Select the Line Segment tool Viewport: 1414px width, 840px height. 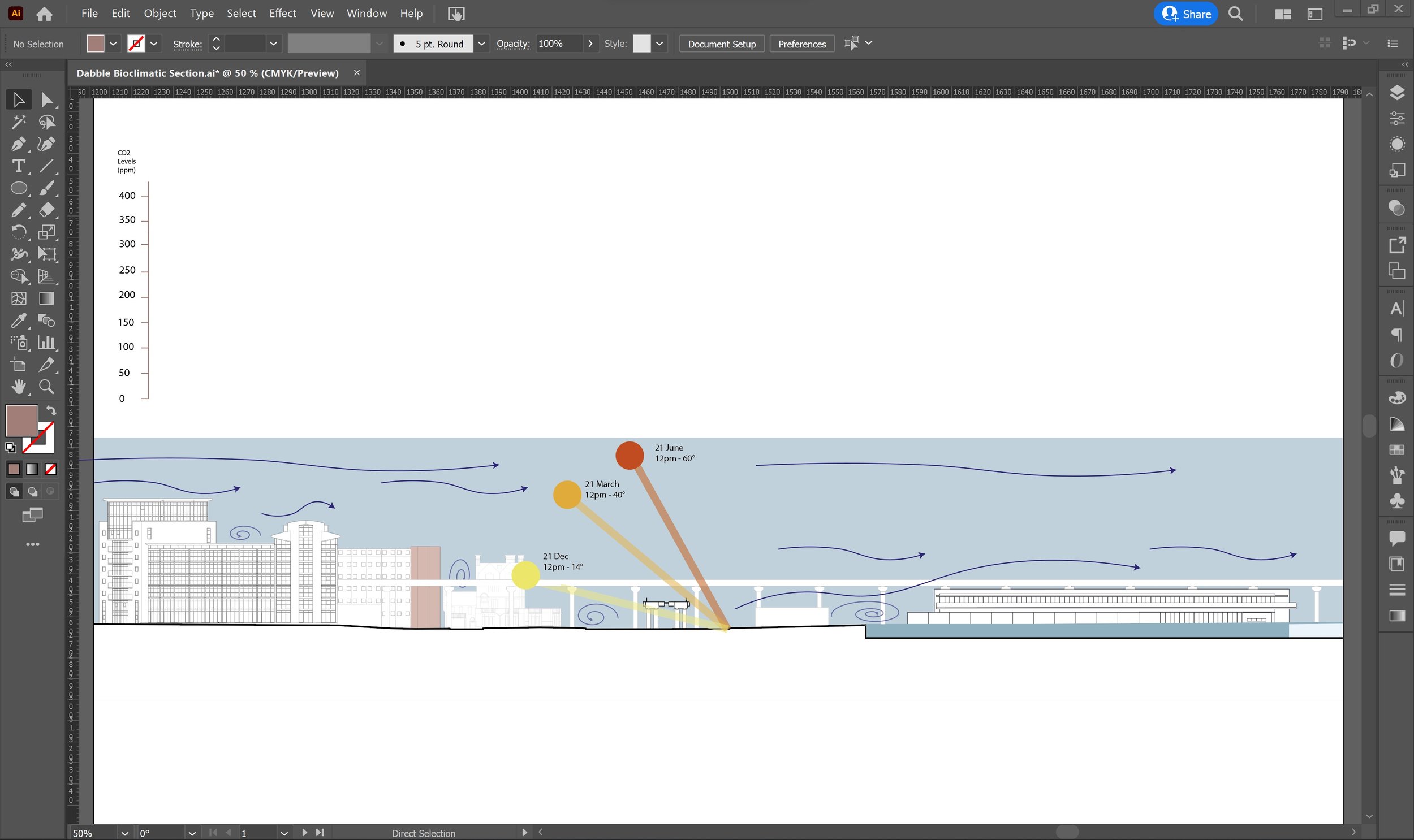click(46, 166)
